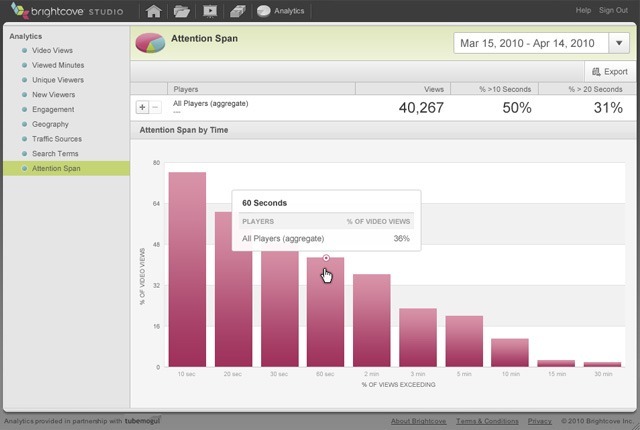Click the Attention Span pie chart icon
The image size is (640, 430).
[150, 43]
